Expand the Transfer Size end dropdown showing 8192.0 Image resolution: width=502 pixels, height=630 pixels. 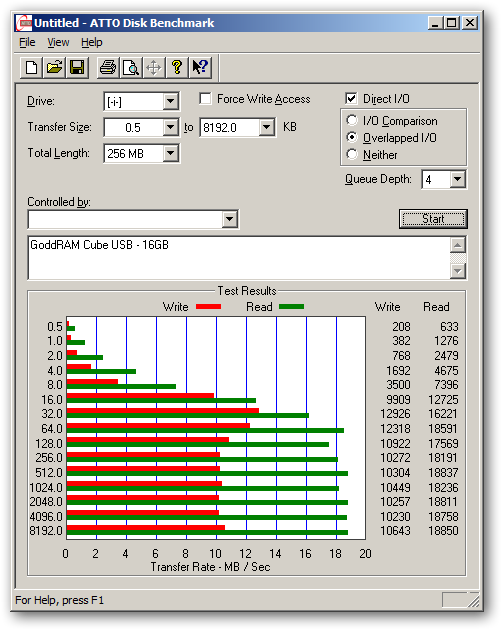pyautogui.click(x=266, y=127)
